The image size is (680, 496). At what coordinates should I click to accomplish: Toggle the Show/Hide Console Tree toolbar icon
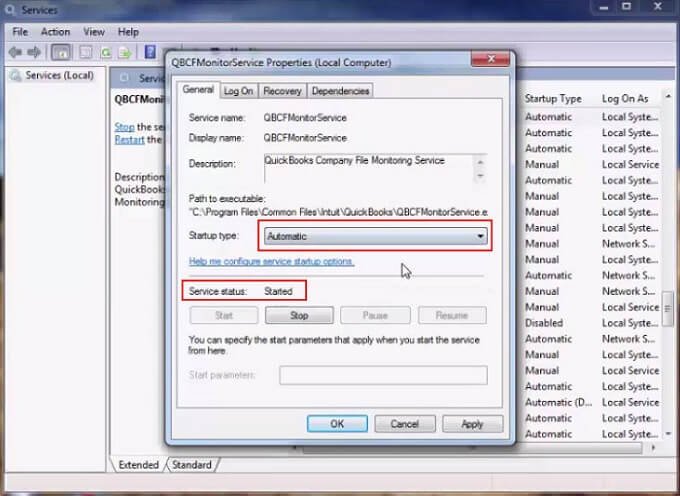61,52
